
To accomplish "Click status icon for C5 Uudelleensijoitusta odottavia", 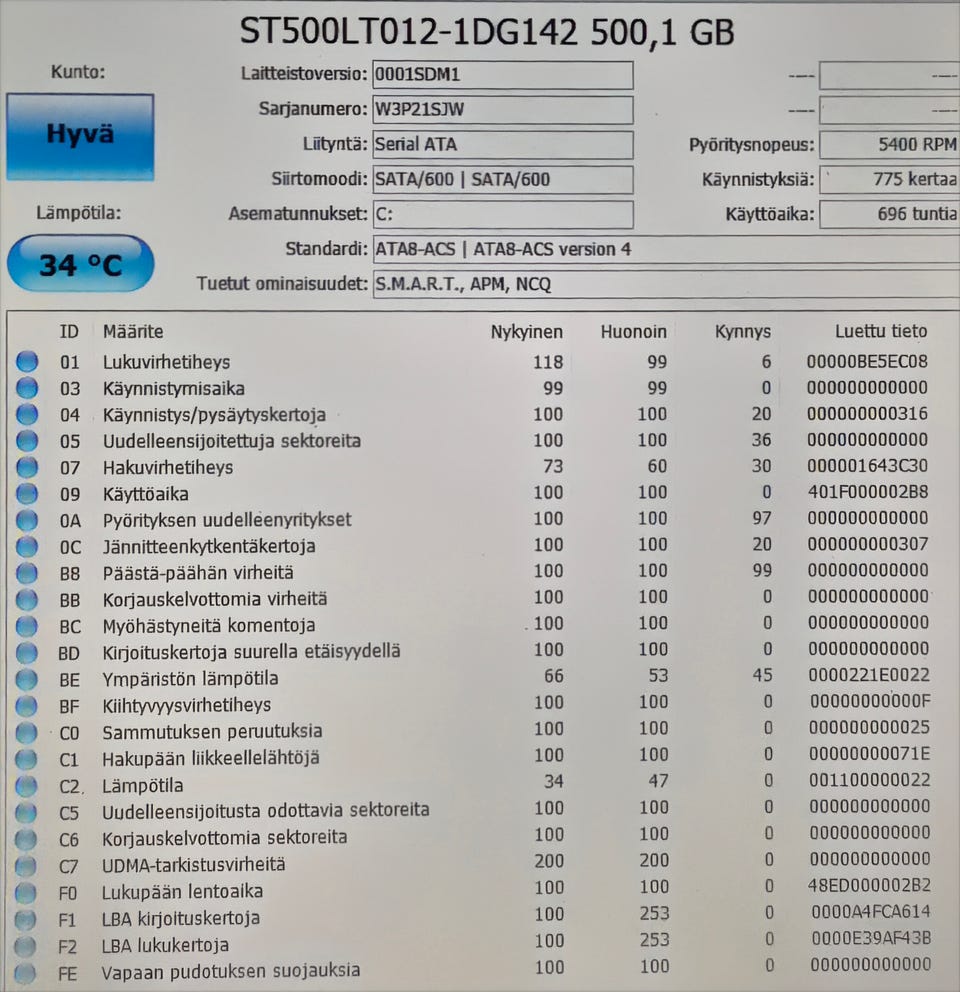I will tap(26, 812).
